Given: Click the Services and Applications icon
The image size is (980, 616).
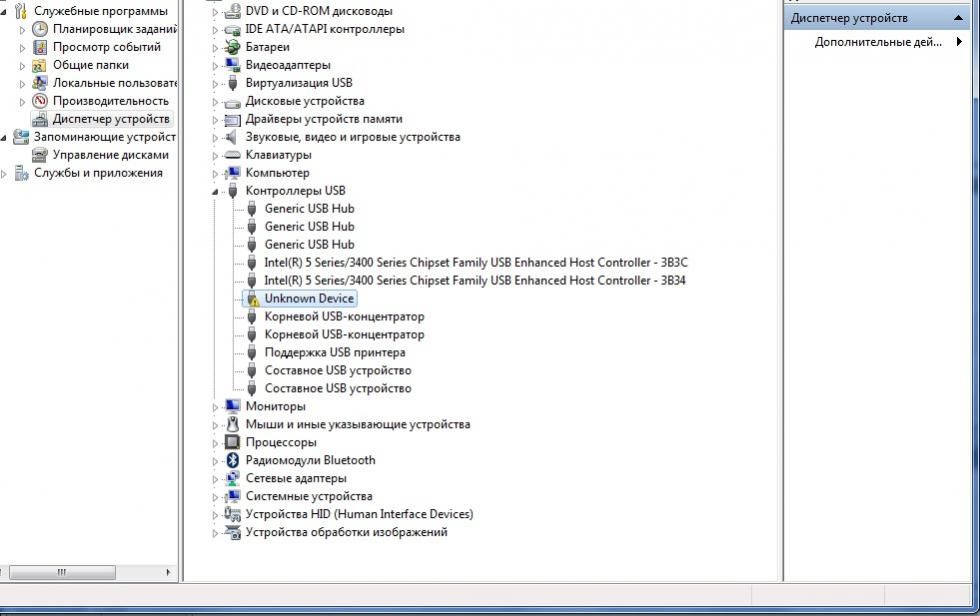Looking at the screenshot, I should pyautogui.click(x=21, y=173).
